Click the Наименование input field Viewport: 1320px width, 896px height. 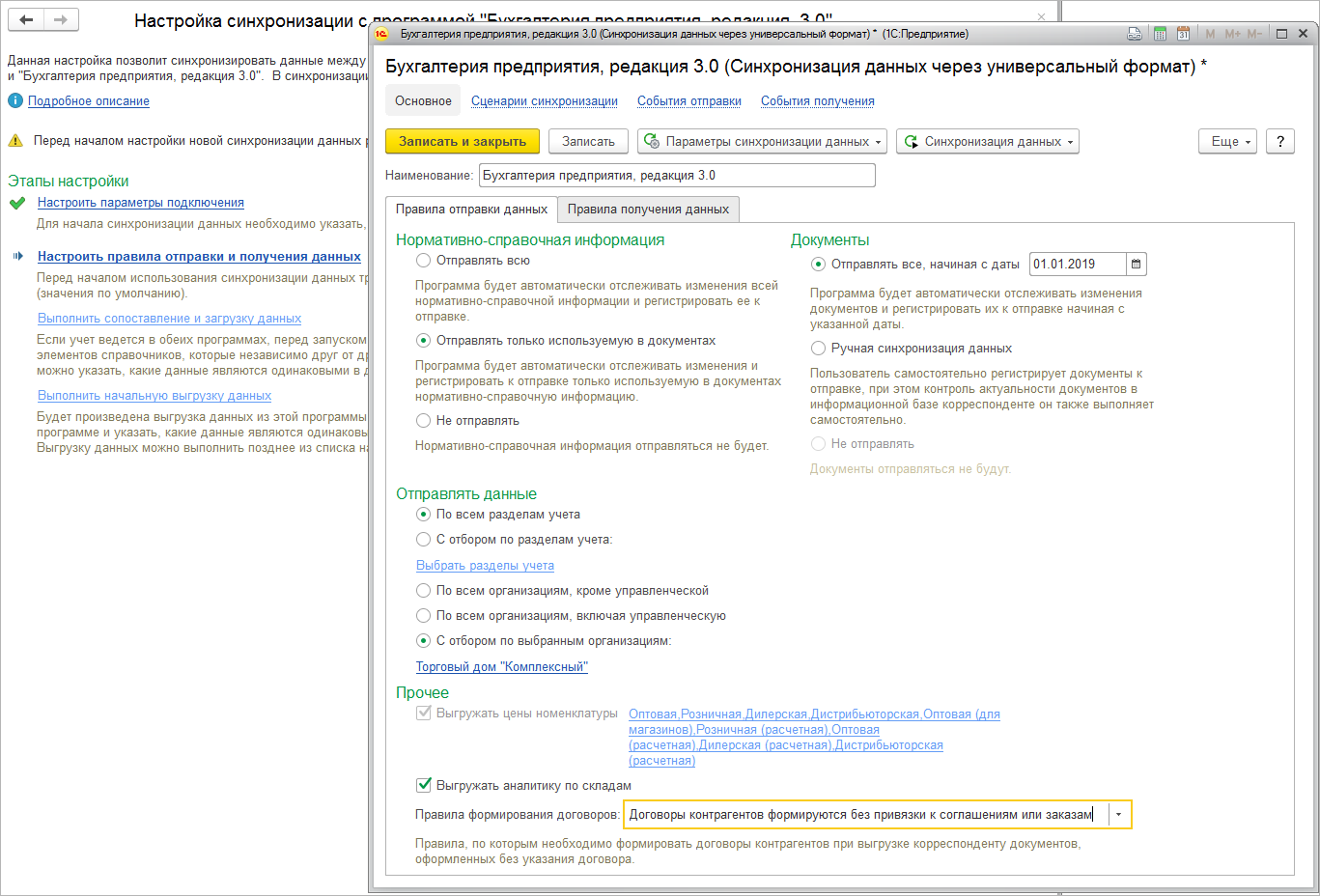(677, 176)
